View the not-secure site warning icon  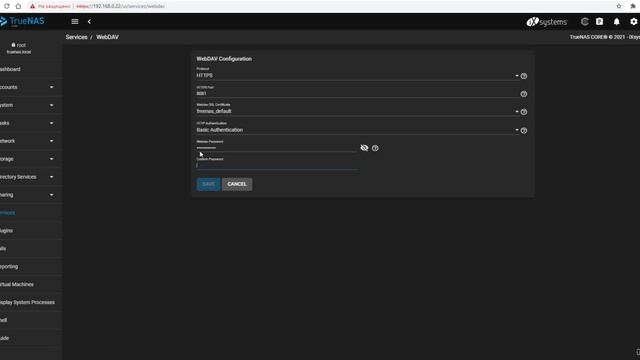[33, 6]
